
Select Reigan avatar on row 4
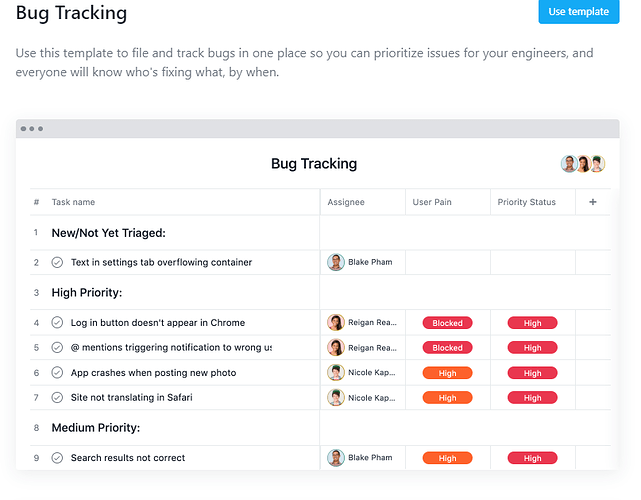pos(336,323)
